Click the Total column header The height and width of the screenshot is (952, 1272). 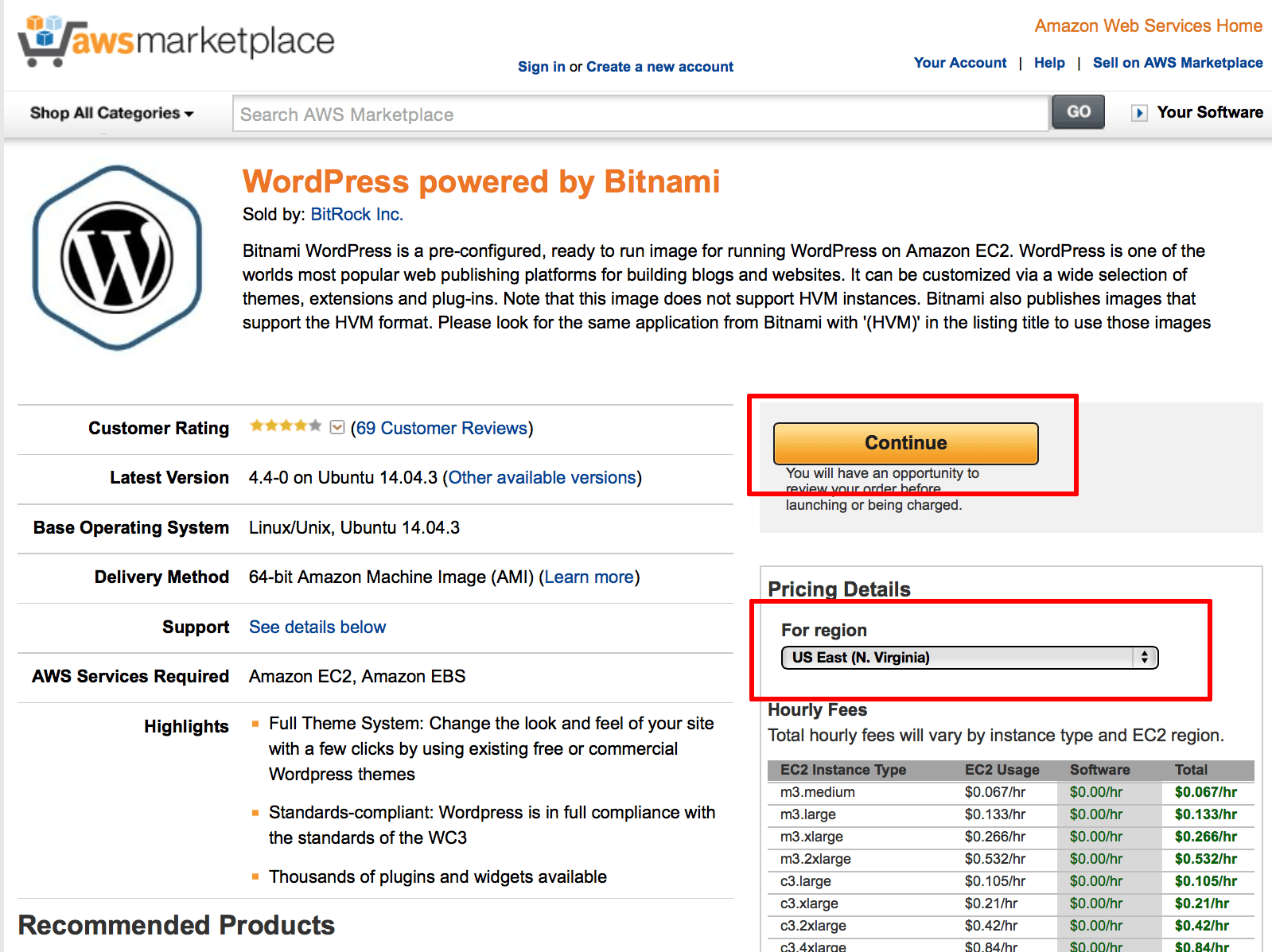[1191, 770]
